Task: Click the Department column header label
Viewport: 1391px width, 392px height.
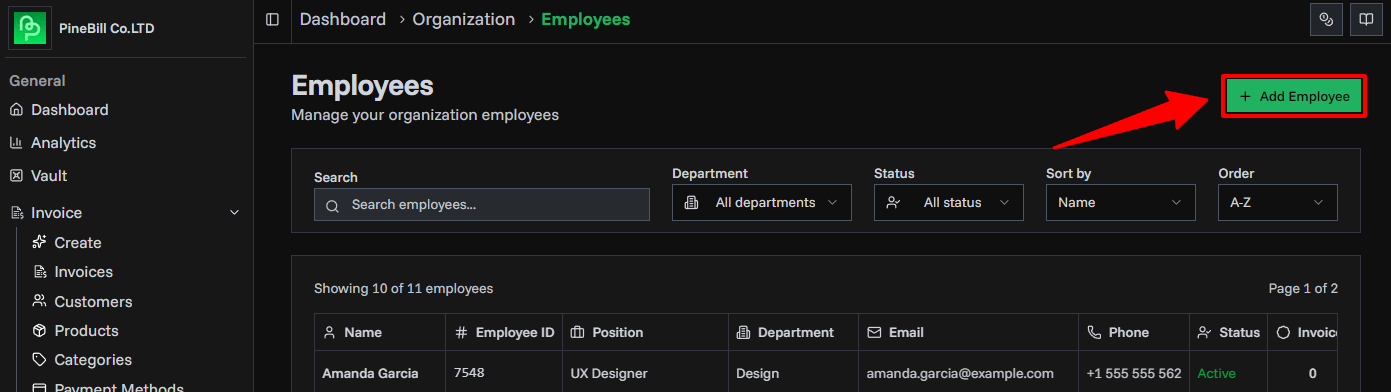Action: (796, 332)
